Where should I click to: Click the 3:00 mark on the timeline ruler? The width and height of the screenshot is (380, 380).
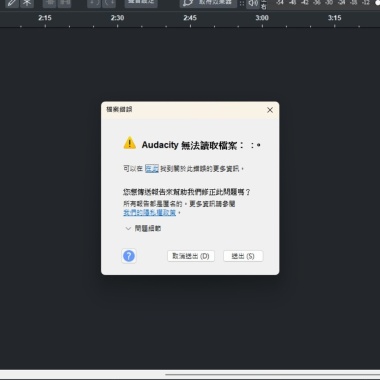point(262,18)
